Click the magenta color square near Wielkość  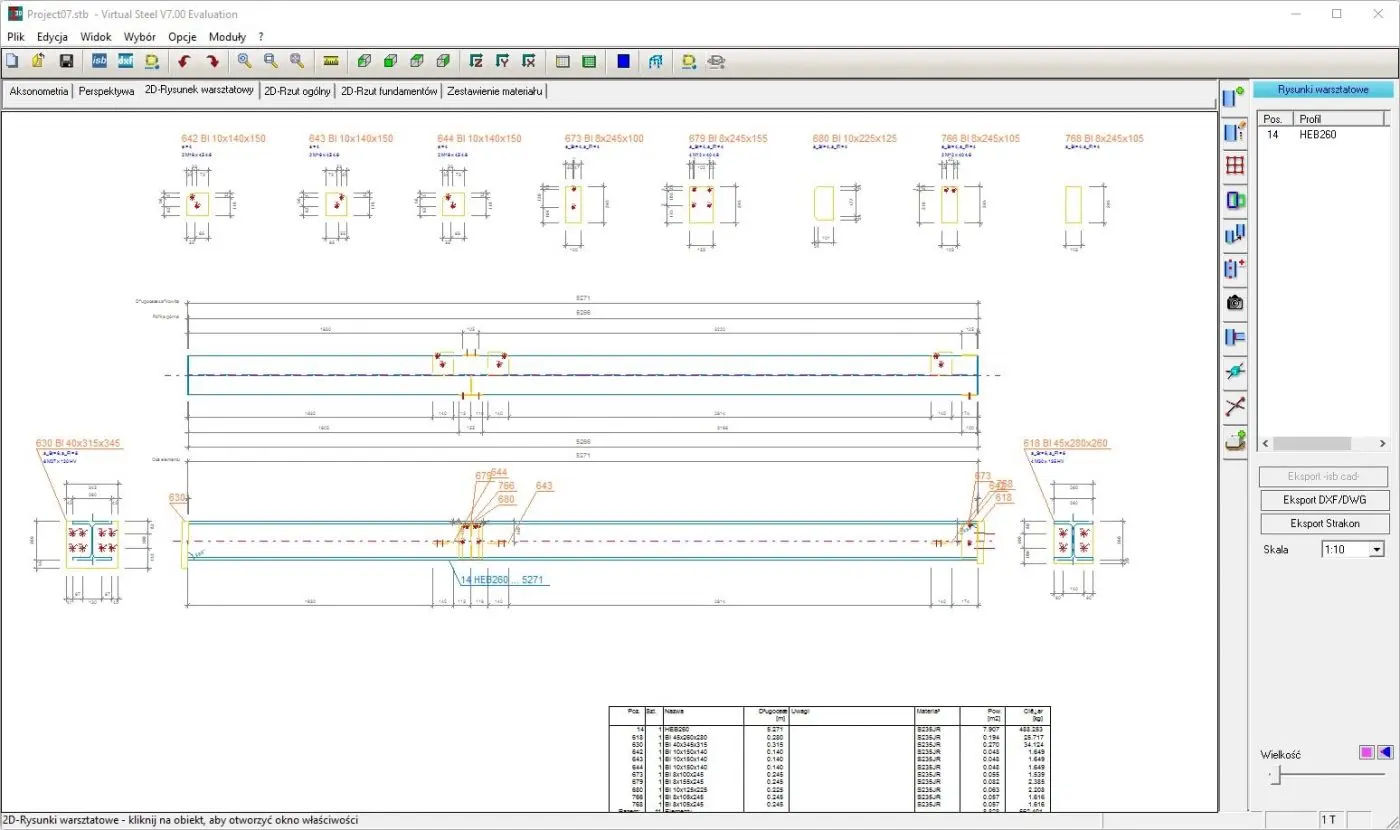(x=1366, y=753)
